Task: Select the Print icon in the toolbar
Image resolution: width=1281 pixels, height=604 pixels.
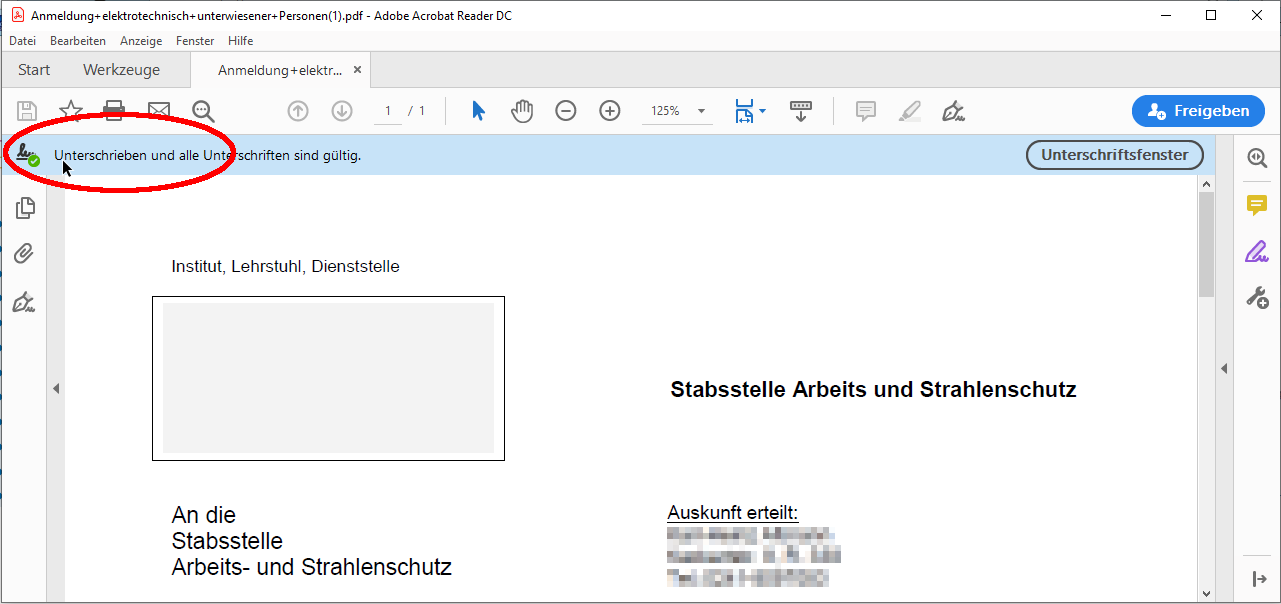Action: [x=114, y=110]
